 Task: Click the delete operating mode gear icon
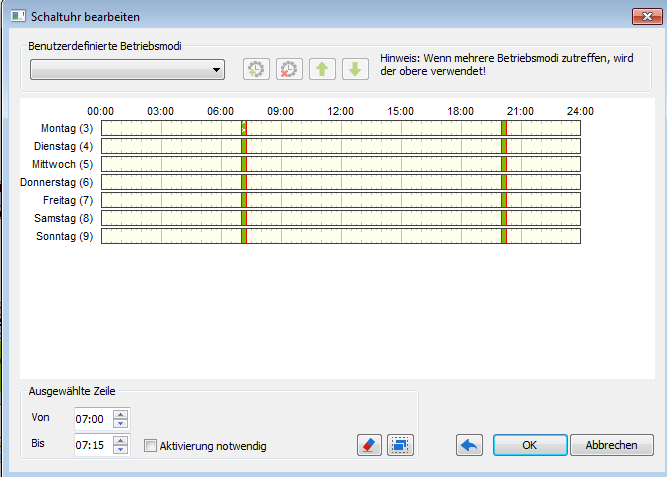pyautogui.click(x=289, y=70)
